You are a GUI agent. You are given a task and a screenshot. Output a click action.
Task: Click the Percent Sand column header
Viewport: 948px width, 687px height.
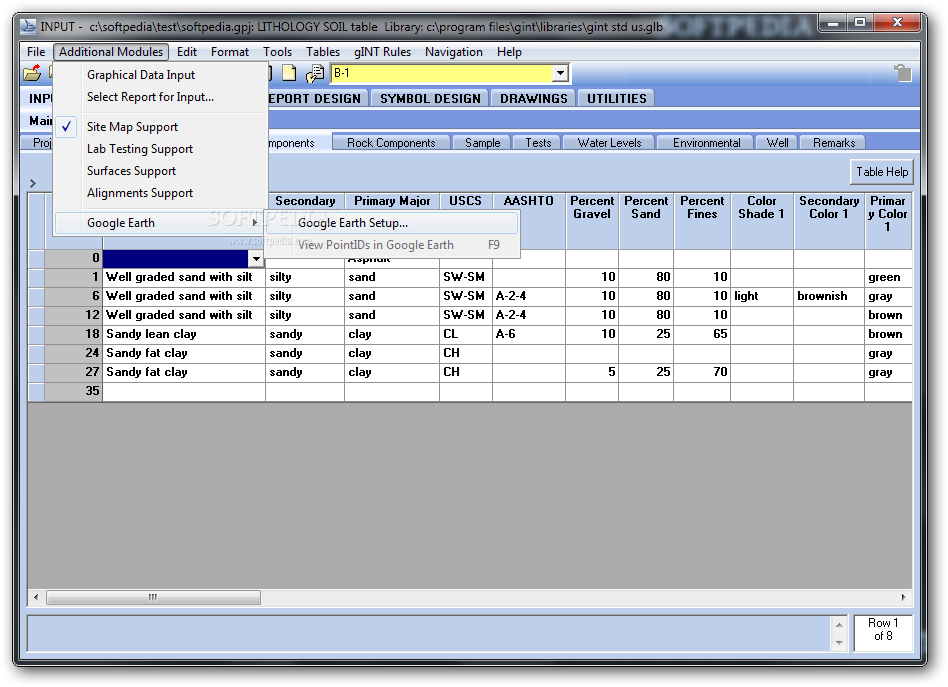pos(646,221)
